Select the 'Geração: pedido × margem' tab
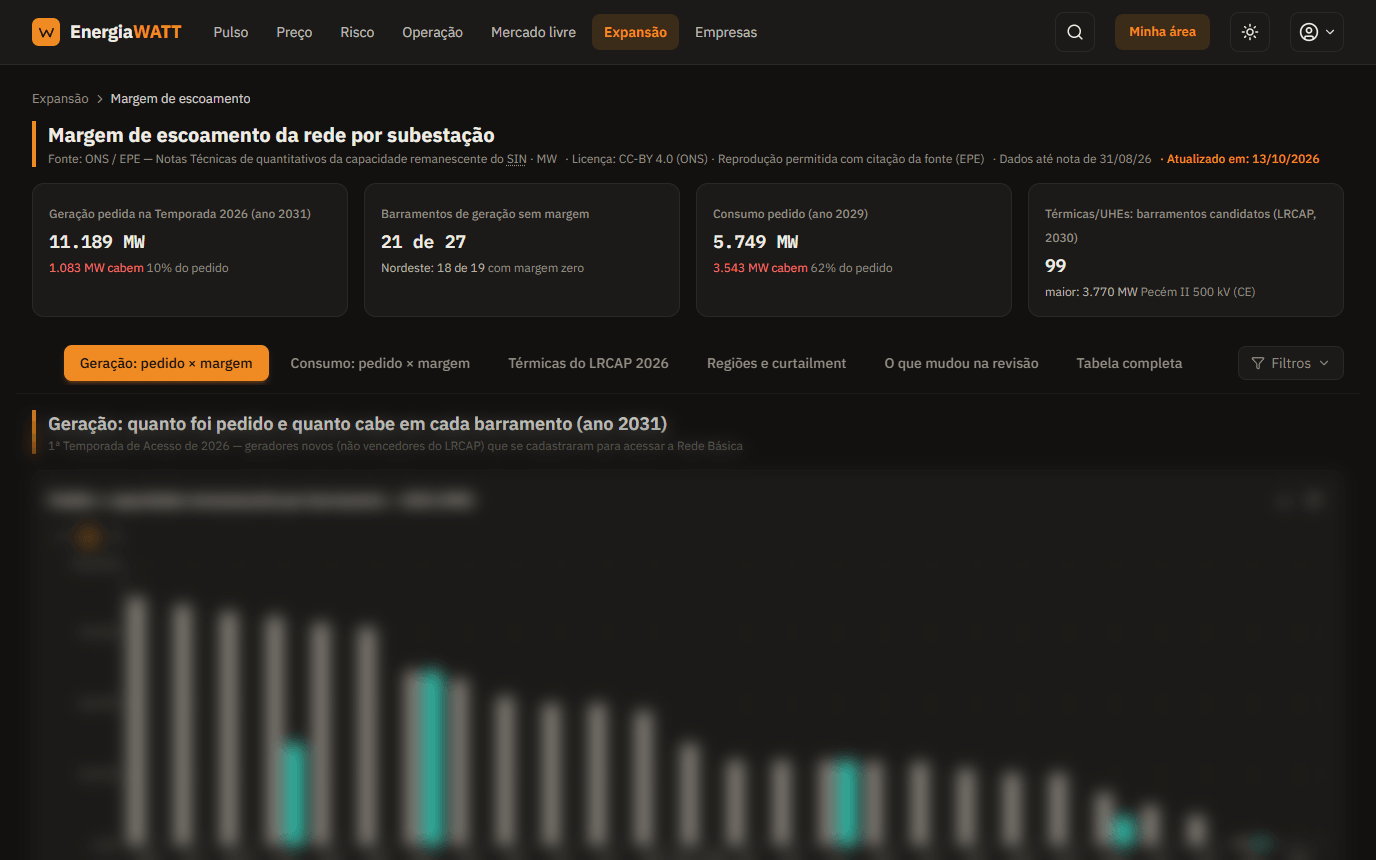The height and width of the screenshot is (860, 1376). [166, 363]
